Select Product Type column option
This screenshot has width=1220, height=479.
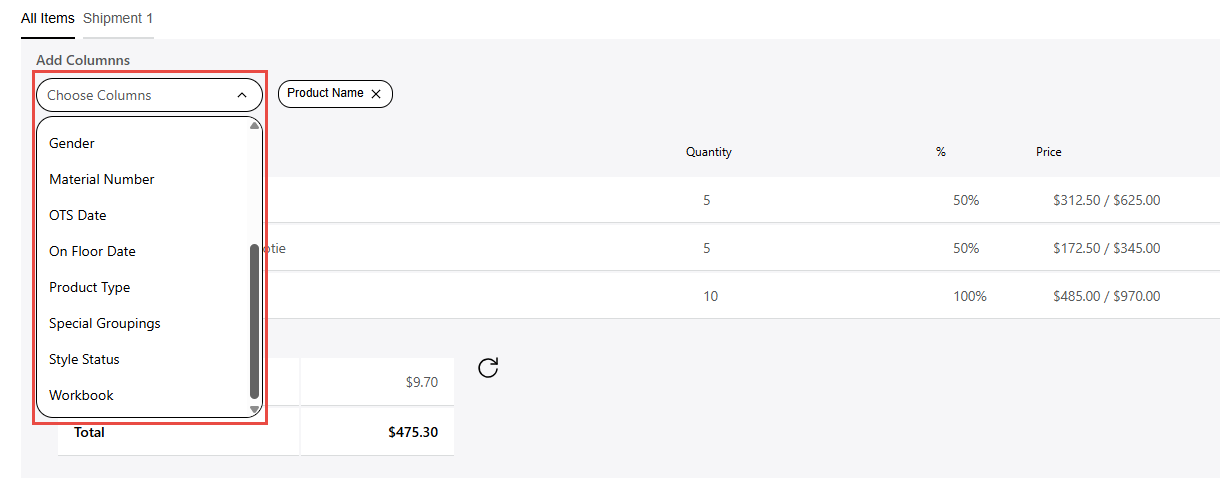[90, 287]
